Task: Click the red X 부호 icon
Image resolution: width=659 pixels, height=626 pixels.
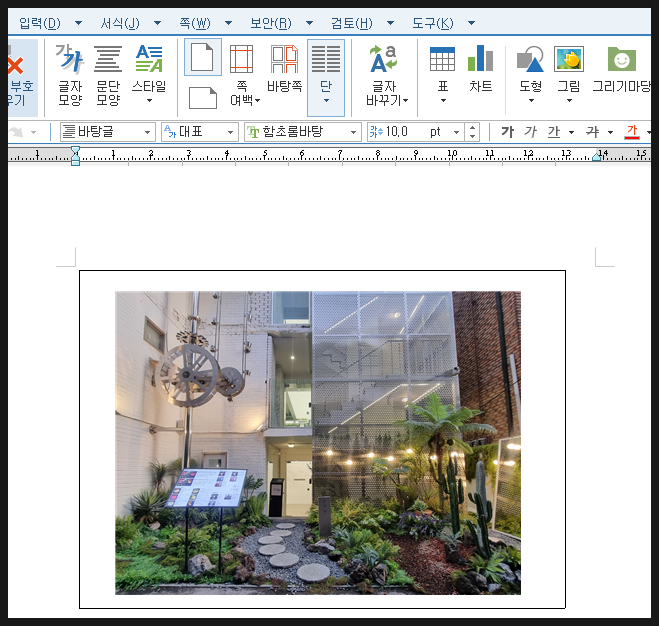Action: coord(15,65)
